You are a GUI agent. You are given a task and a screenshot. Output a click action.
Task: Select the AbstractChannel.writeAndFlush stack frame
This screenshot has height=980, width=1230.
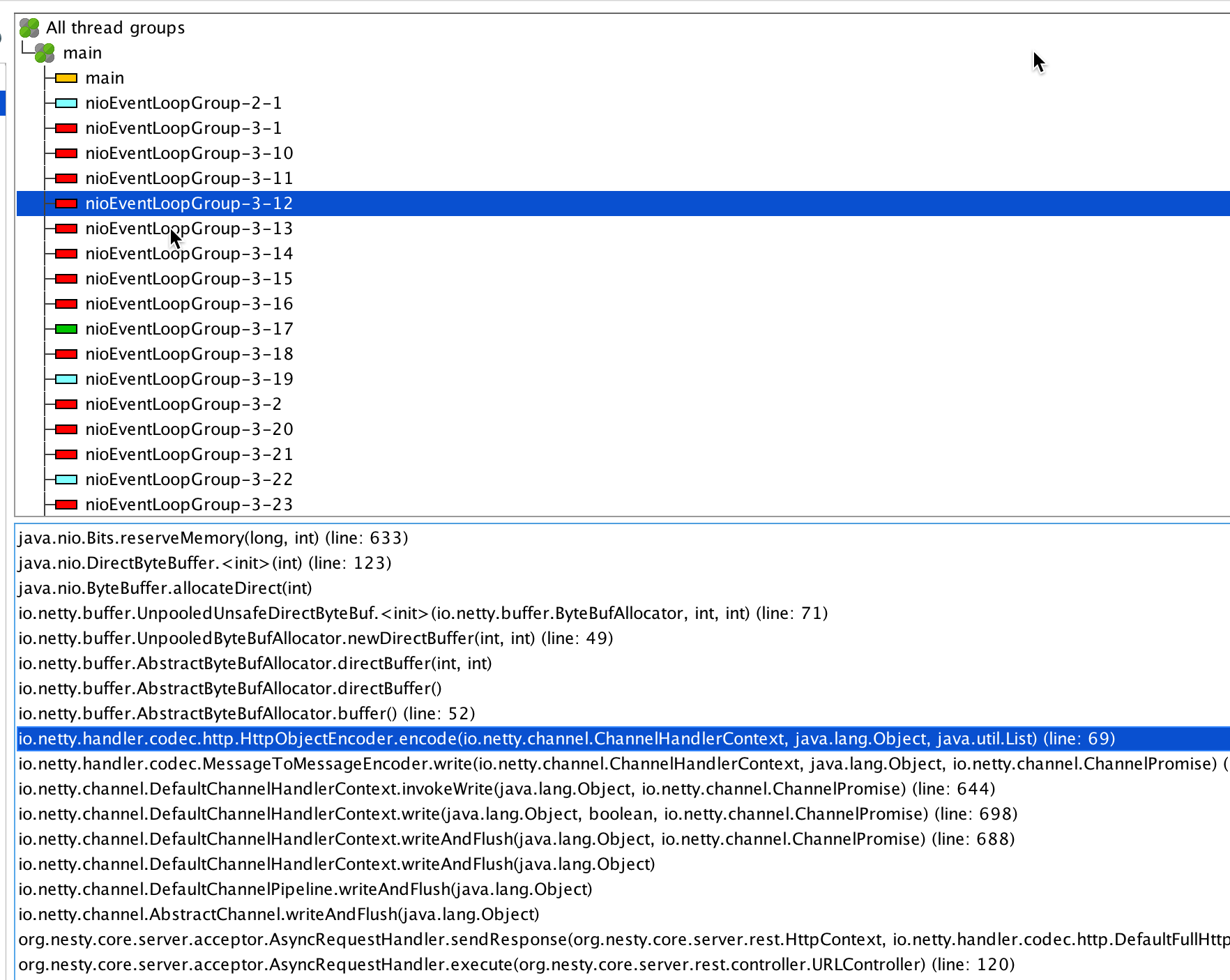(279, 914)
